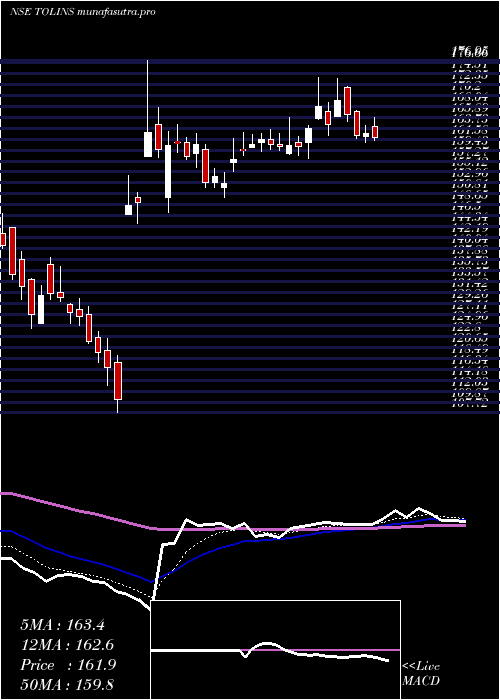The height and width of the screenshot is (700, 500).
Task: Click the '12MA : 162.6' value
Action: [x=67, y=645]
